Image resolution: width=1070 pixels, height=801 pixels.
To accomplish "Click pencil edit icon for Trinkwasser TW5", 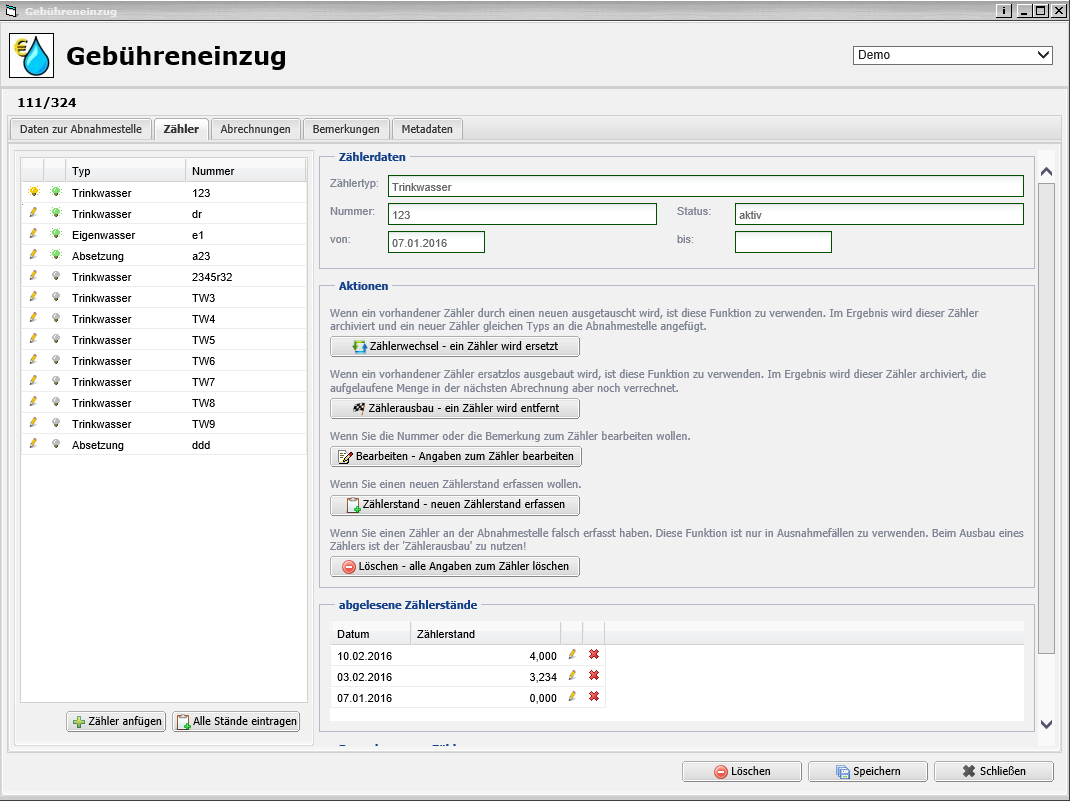I will (x=33, y=339).
